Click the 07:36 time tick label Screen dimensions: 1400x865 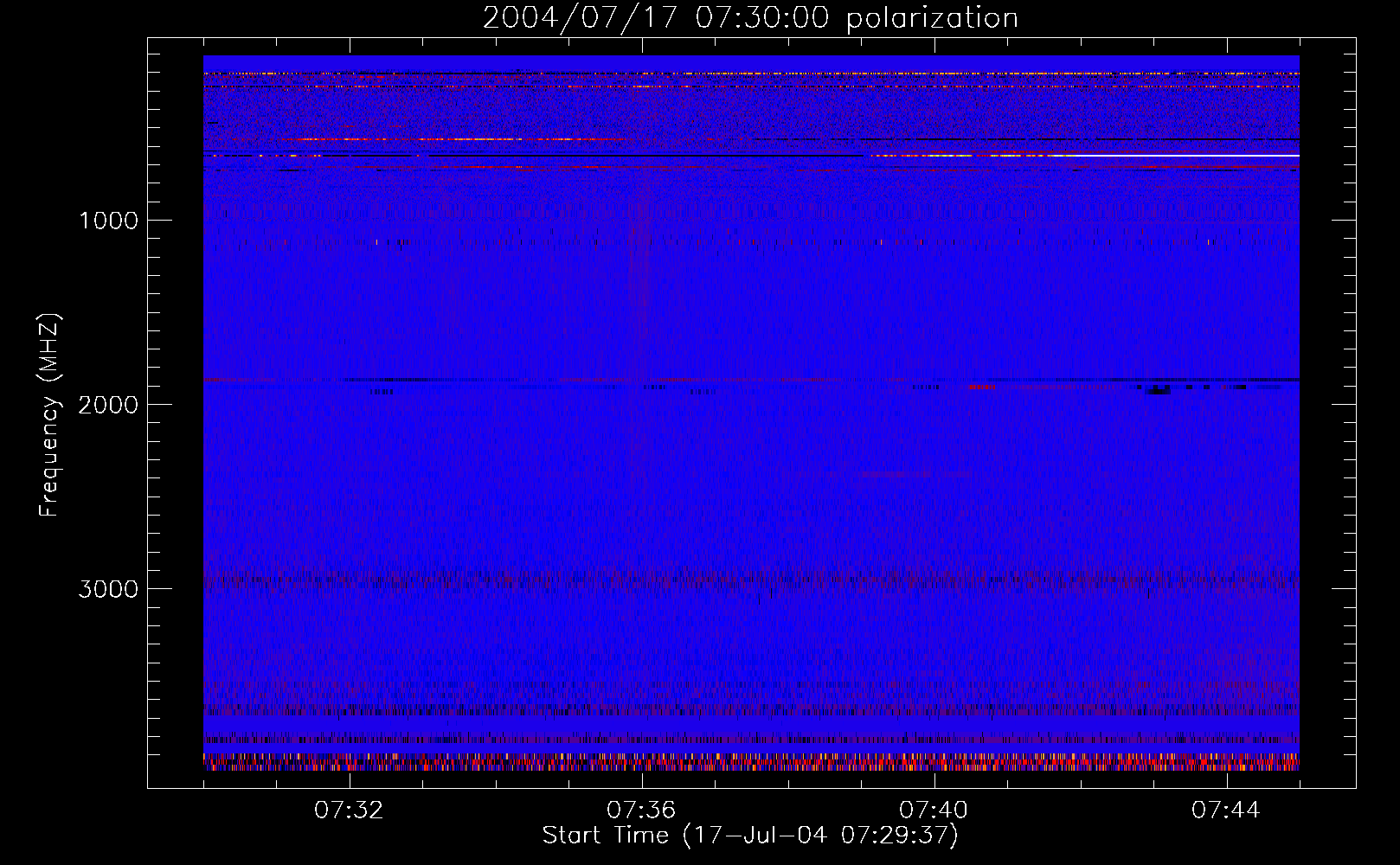641,811
